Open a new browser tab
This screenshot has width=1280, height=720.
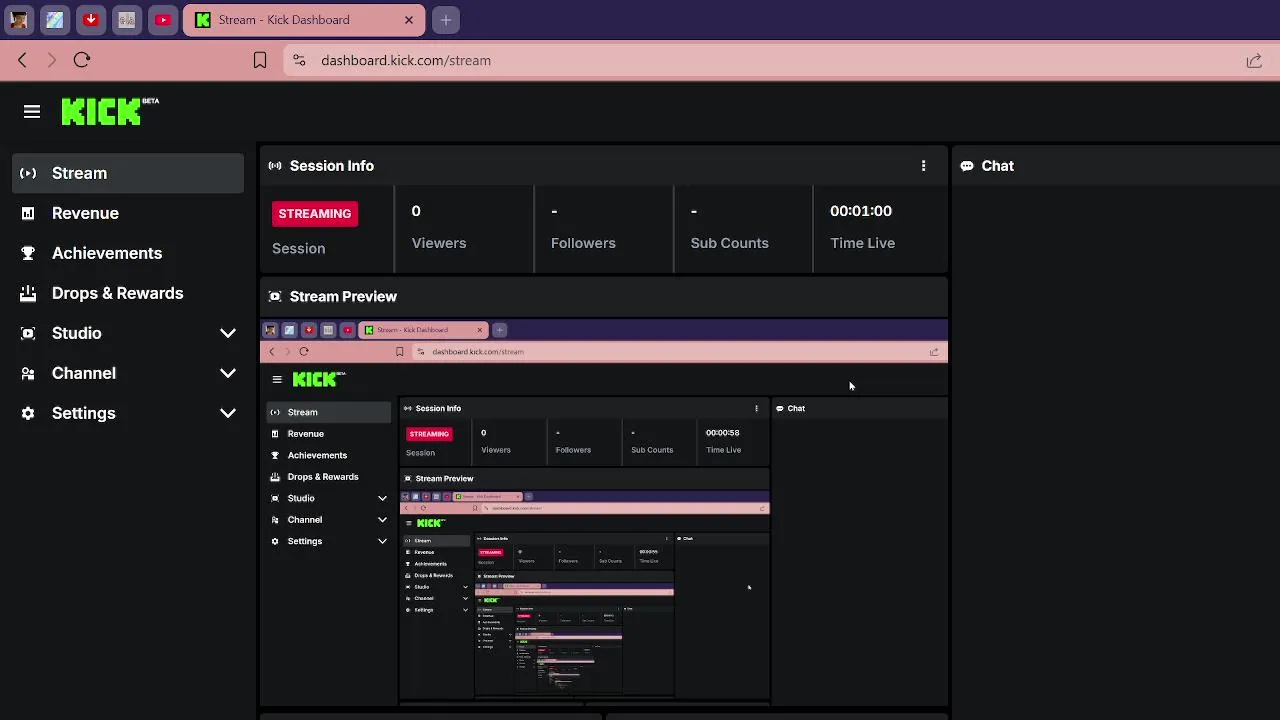[446, 20]
